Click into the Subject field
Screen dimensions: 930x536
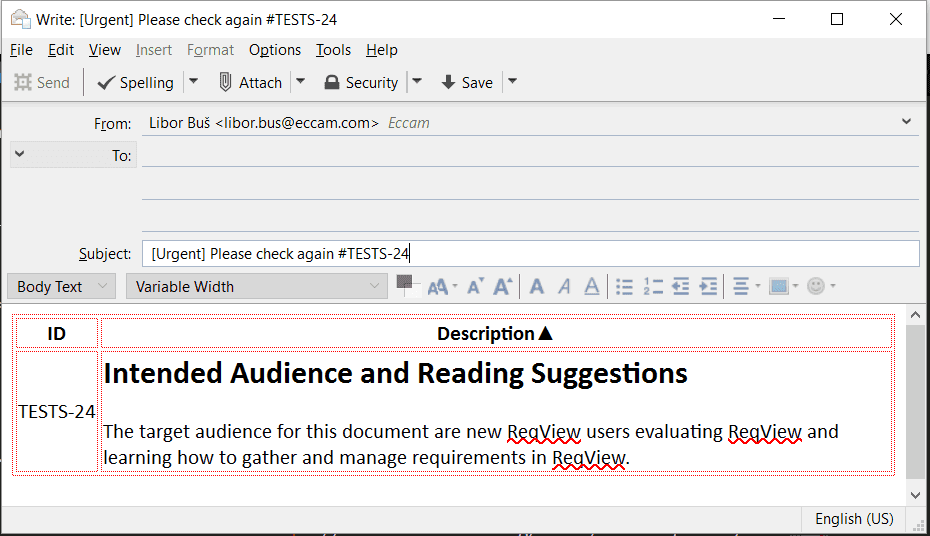530,253
